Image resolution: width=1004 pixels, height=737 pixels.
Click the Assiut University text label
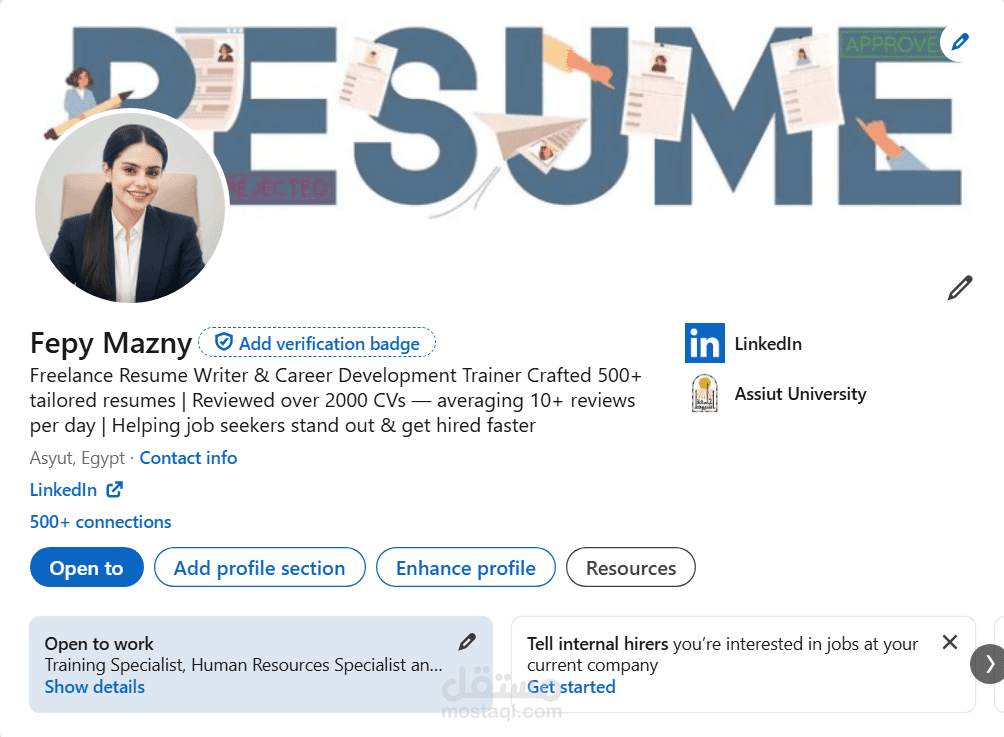coord(800,394)
